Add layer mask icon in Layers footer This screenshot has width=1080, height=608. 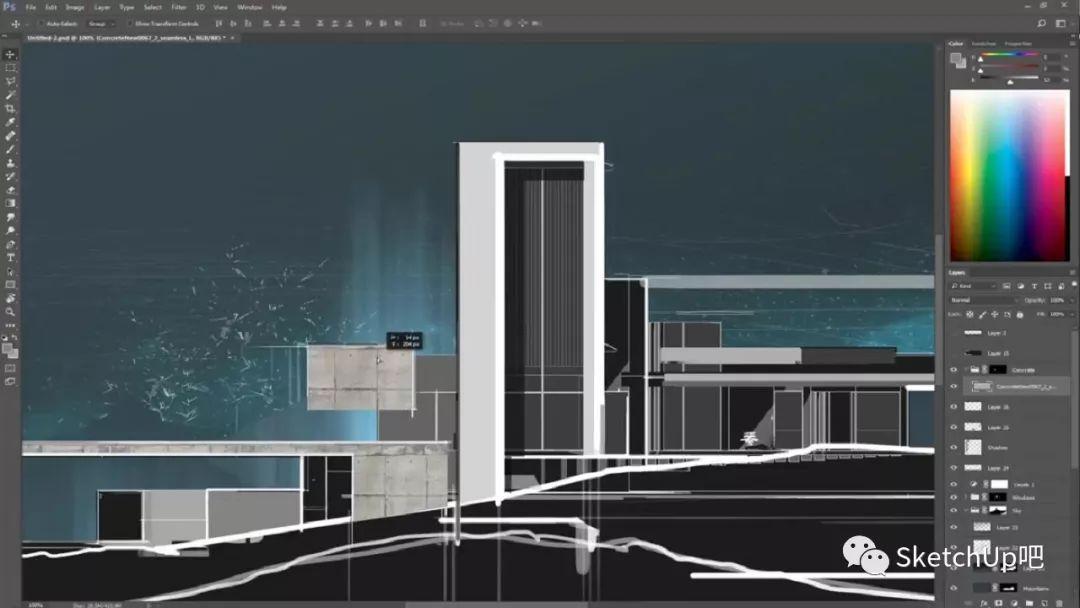tap(999, 603)
